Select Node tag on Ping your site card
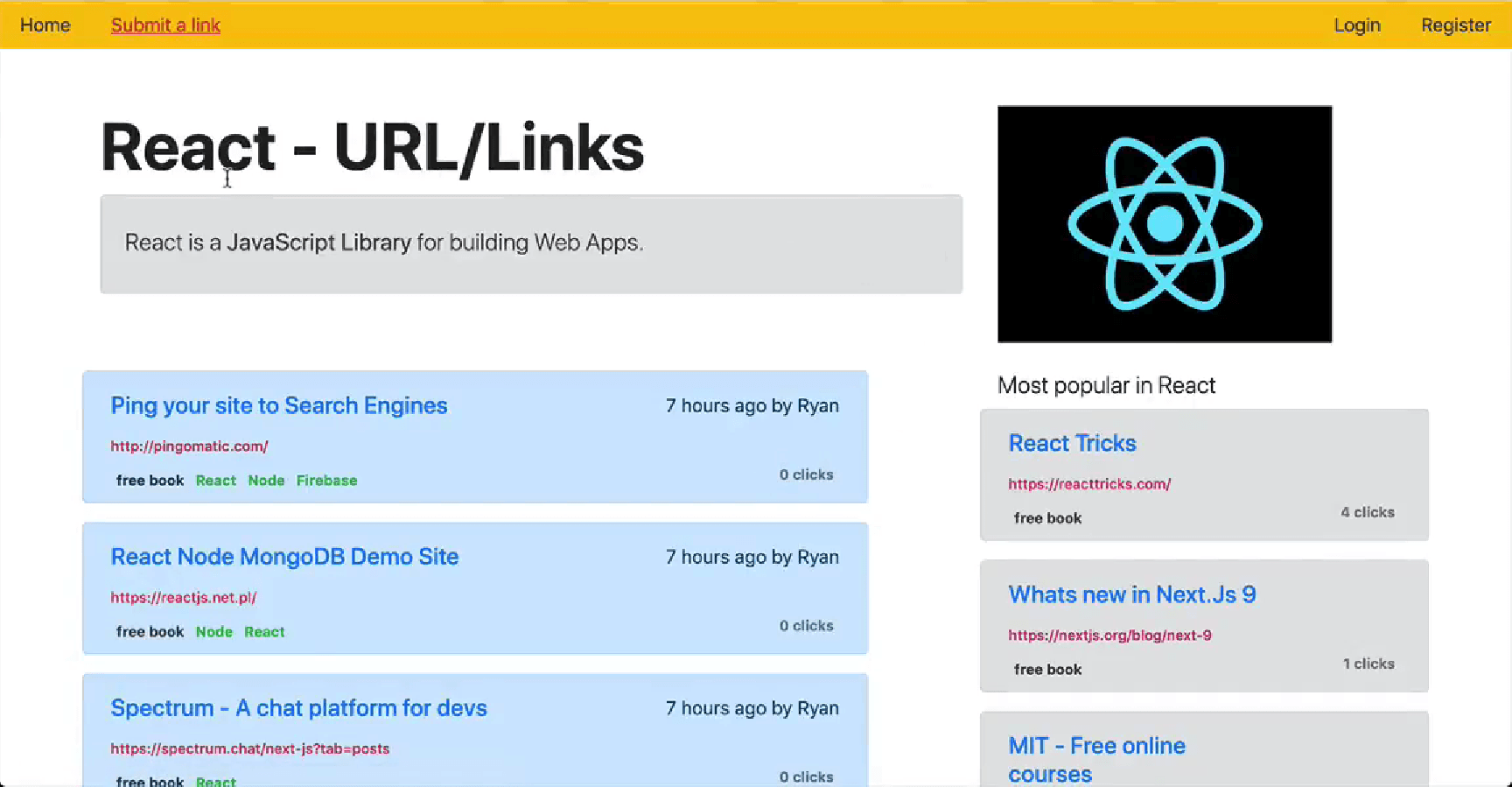1512x787 pixels. (266, 481)
